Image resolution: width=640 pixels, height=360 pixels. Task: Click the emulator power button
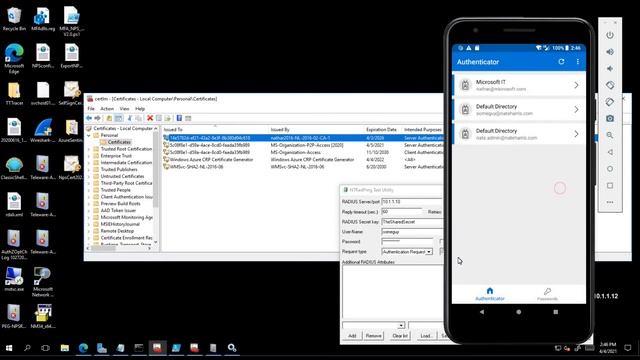[610, 35]
